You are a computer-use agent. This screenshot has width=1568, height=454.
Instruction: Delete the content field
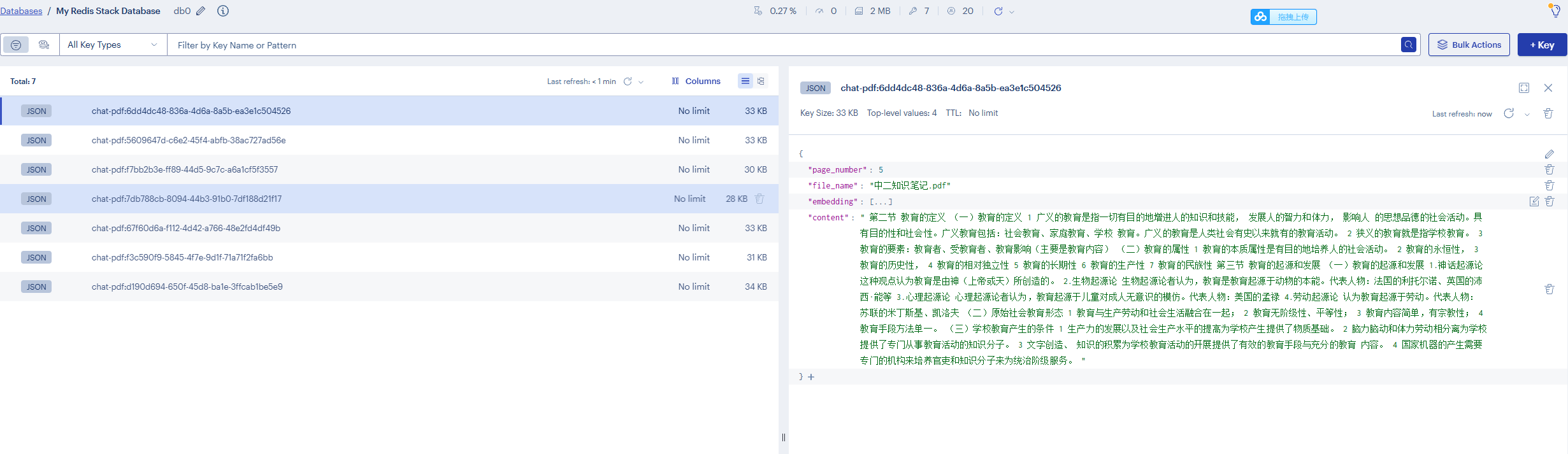1550,289
